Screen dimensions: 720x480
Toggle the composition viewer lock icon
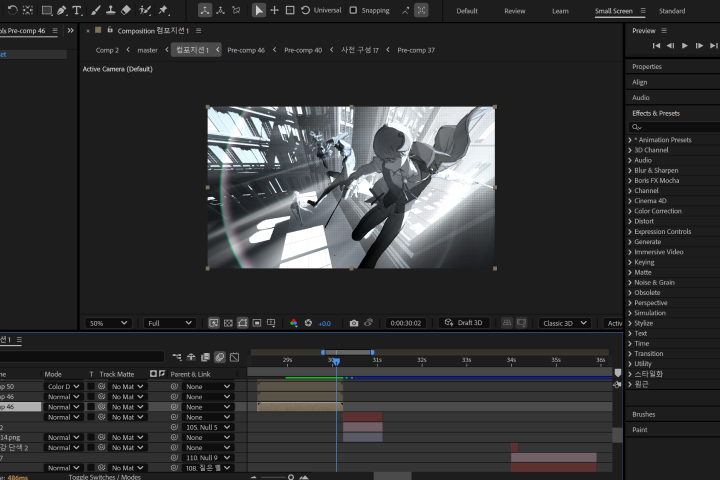tap(110, 30)
